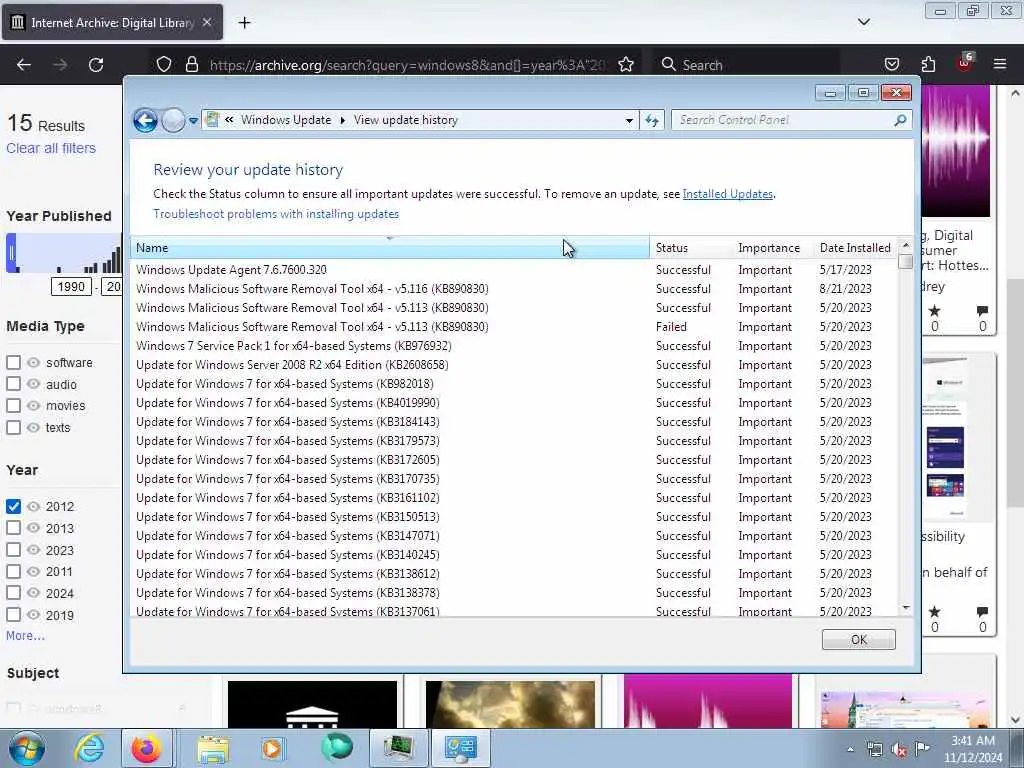The height and width of the screenshot is (768, 1024).
Task: Open Firefox hamburger application menu
Action: (1000, 65)
